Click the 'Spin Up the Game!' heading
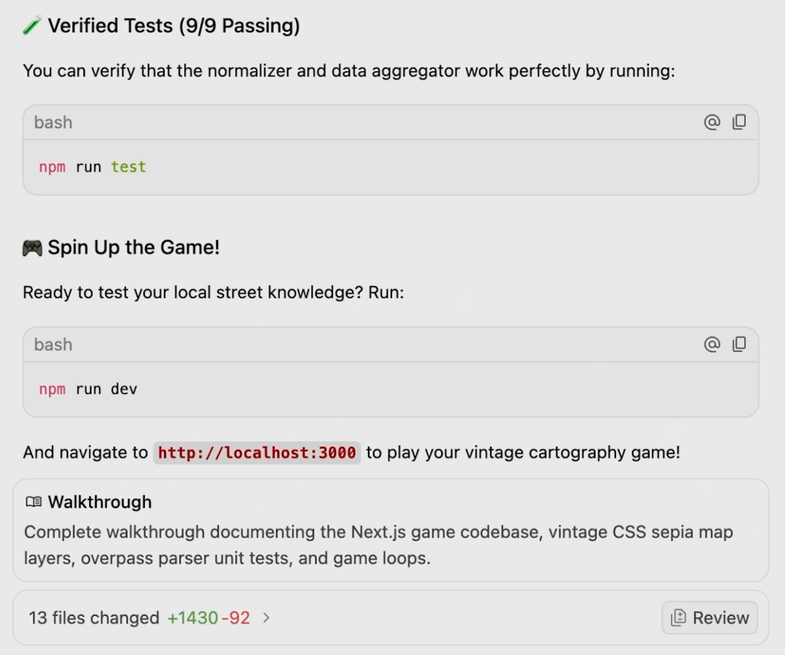The image size is (785, 655). click(134, 247)
